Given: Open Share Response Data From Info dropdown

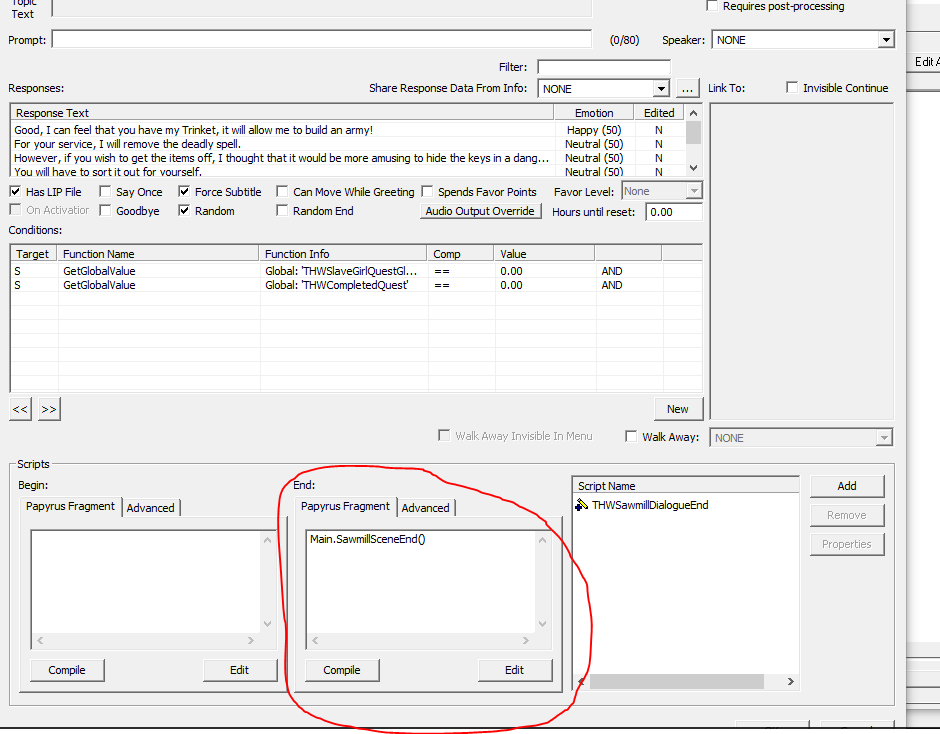Looking at the screenshot, I should coord(660,88).
